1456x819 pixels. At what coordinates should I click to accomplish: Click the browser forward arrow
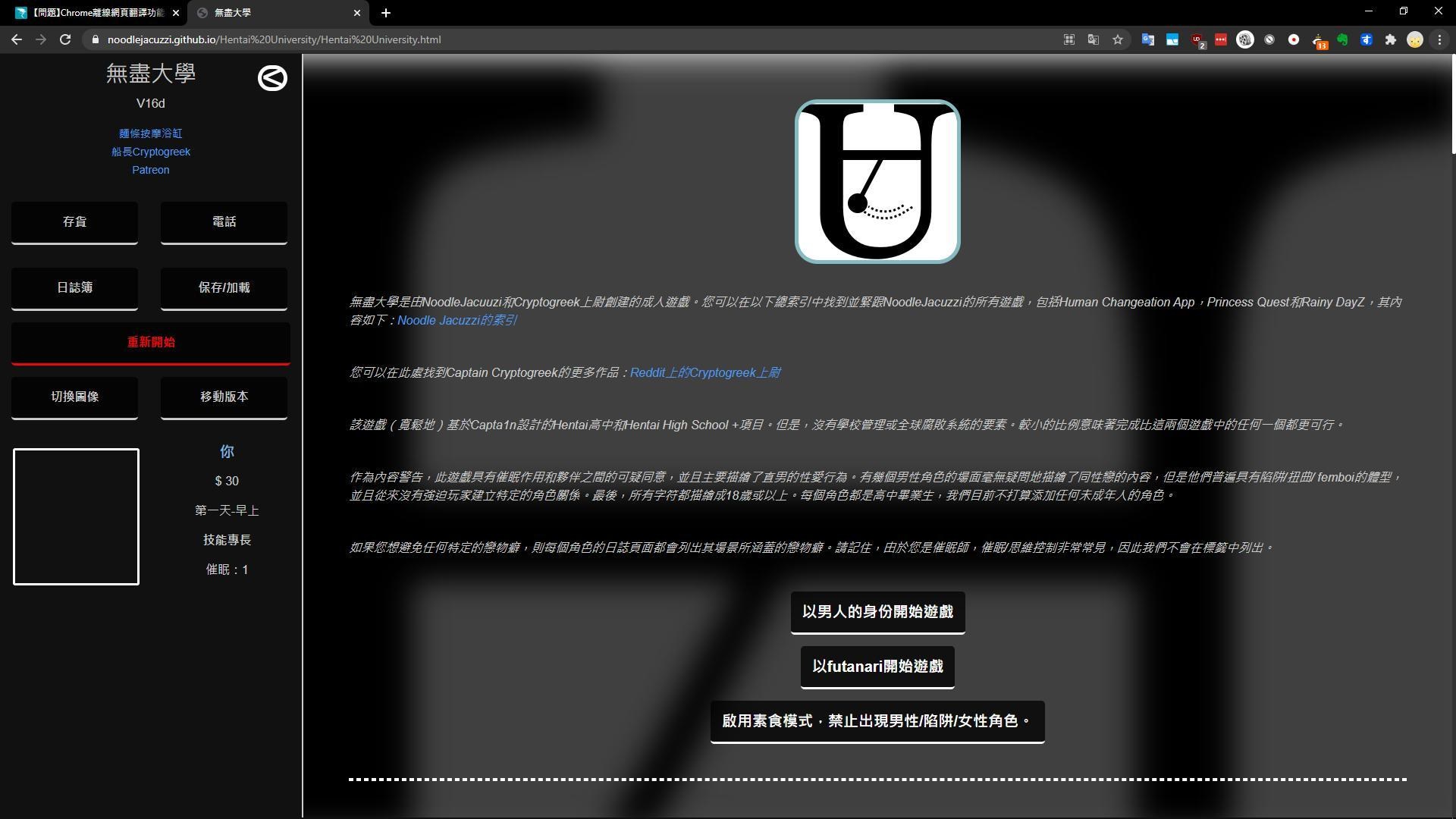point(41,39)
